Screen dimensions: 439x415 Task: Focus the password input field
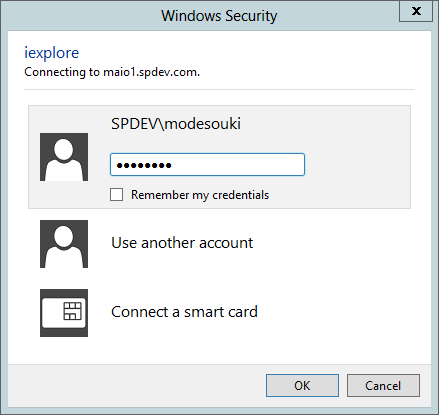pyautogui.click(x=207, y=165)
